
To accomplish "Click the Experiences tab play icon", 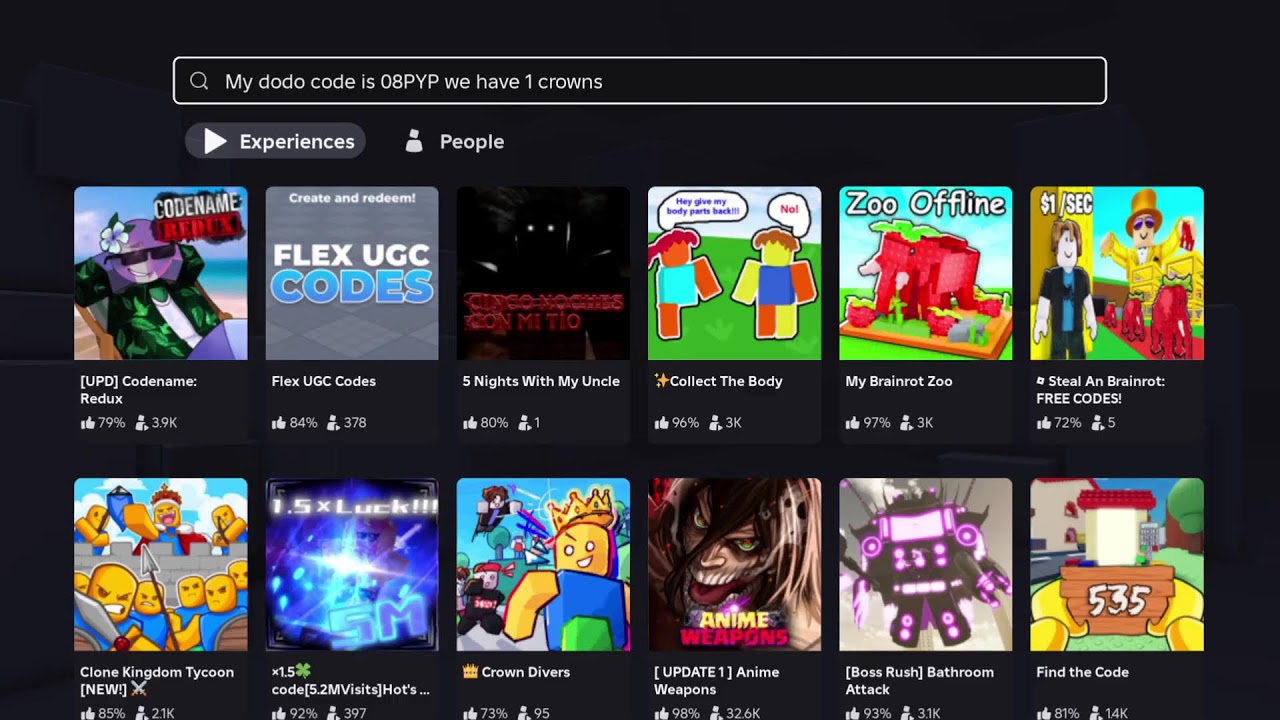I will tap(215, 141).
